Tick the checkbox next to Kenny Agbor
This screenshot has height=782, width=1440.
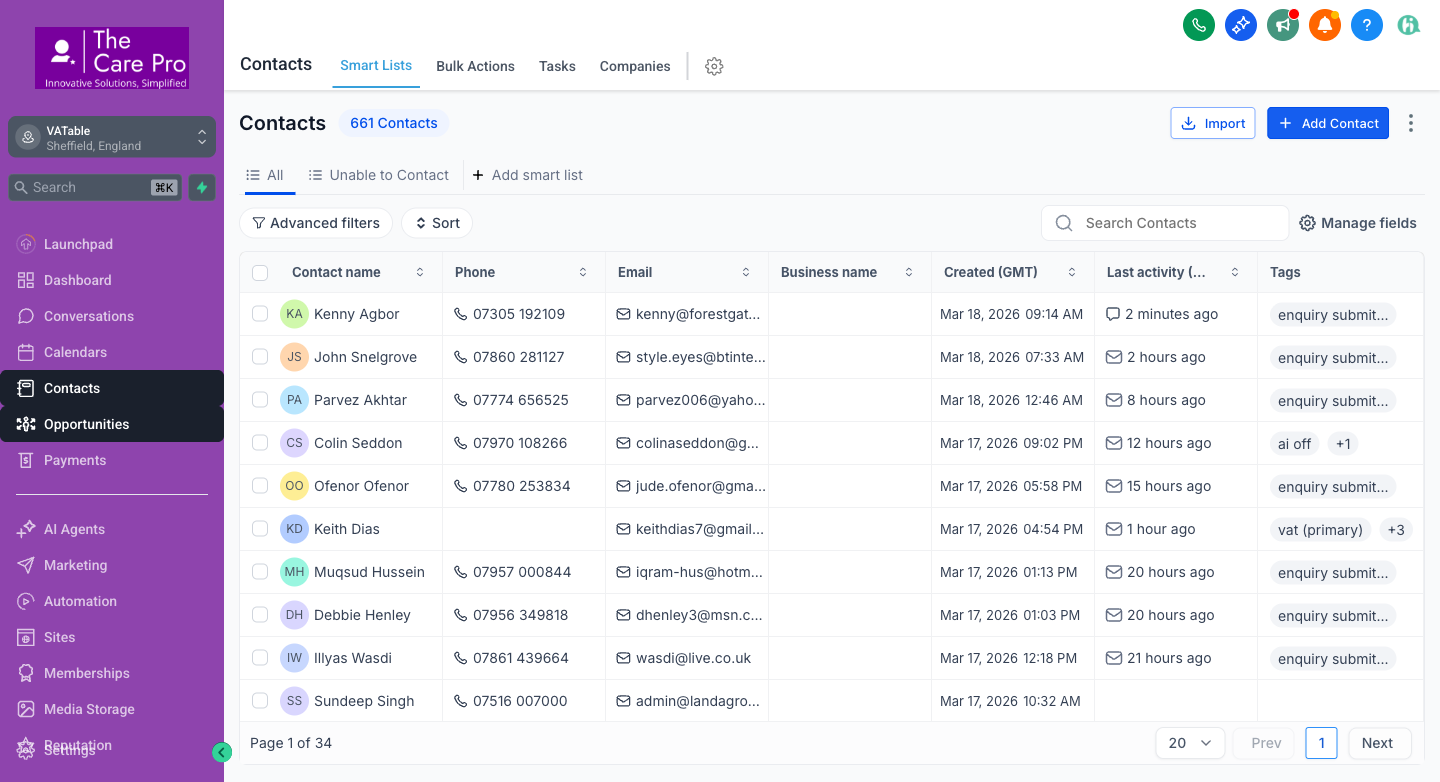pyautogui.click(x=260, y=313)
